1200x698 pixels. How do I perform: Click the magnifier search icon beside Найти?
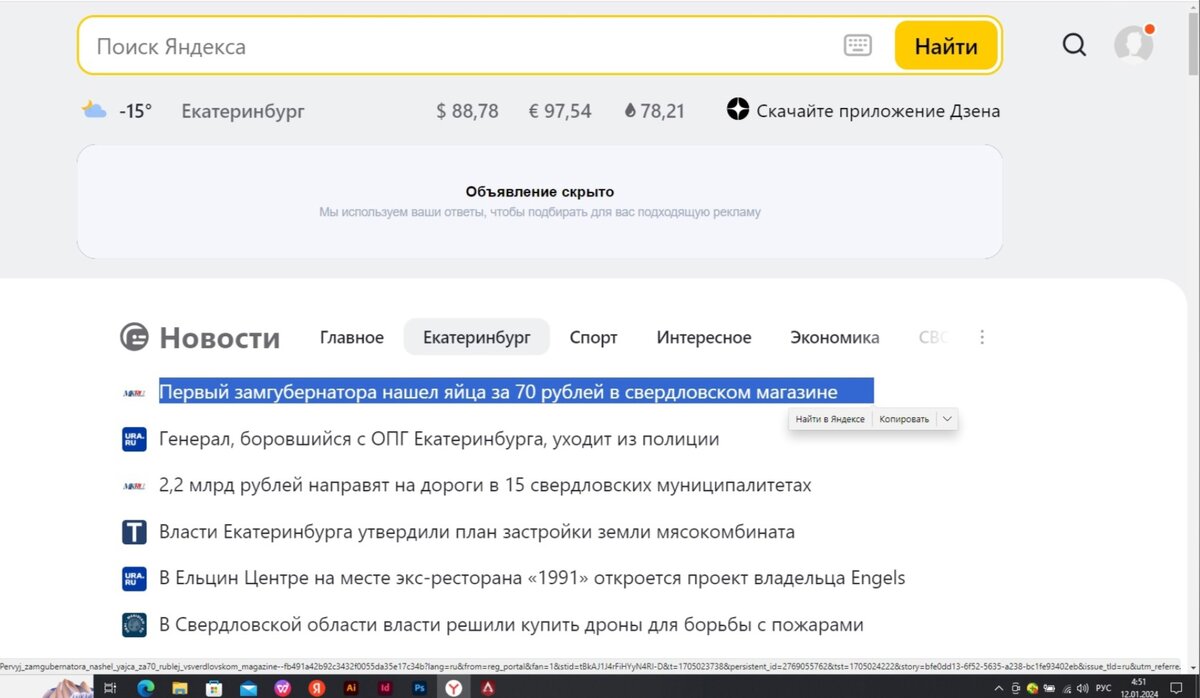click(1074, 45)
